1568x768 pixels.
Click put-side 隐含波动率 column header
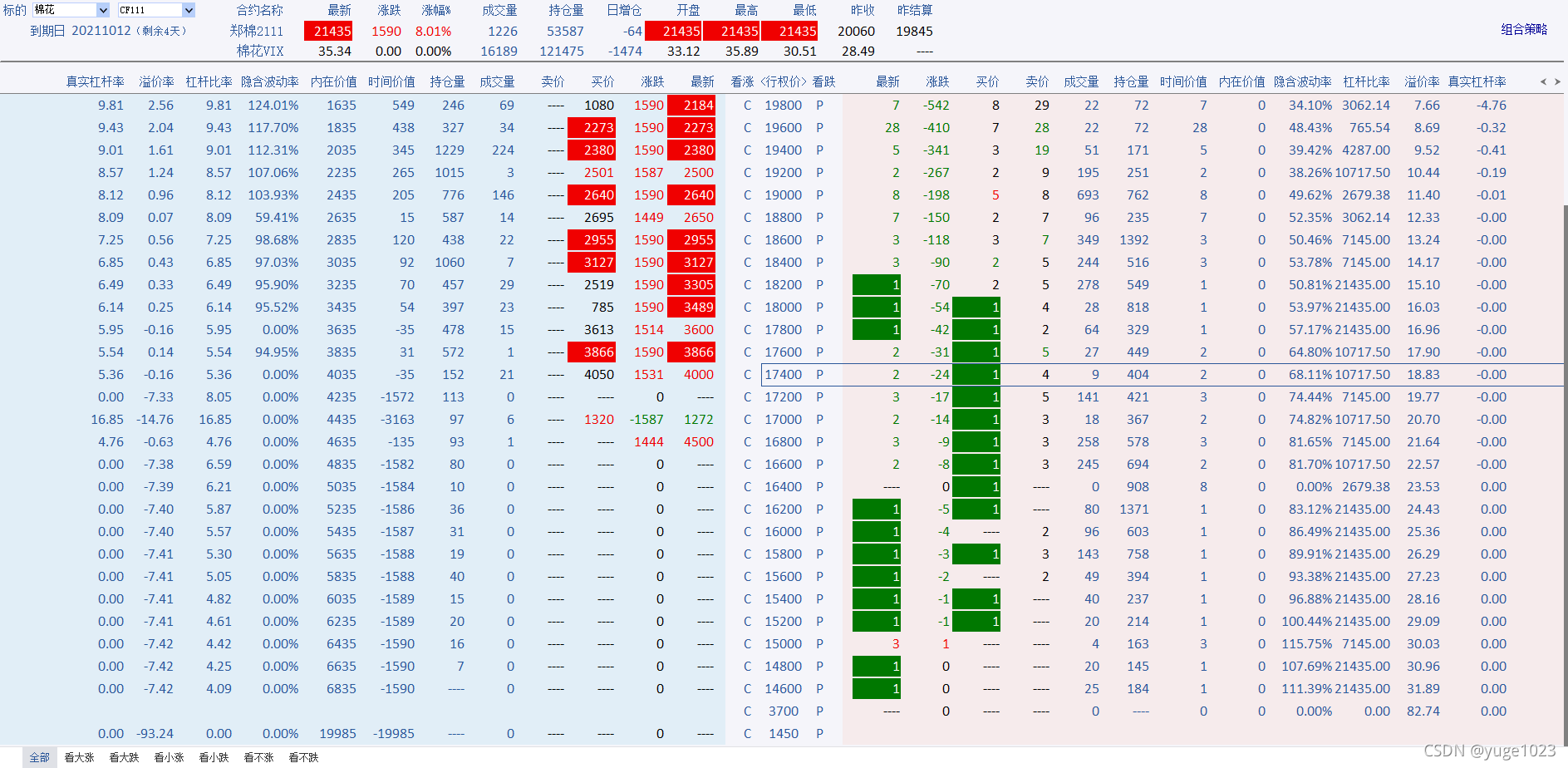coord(1303,81)
